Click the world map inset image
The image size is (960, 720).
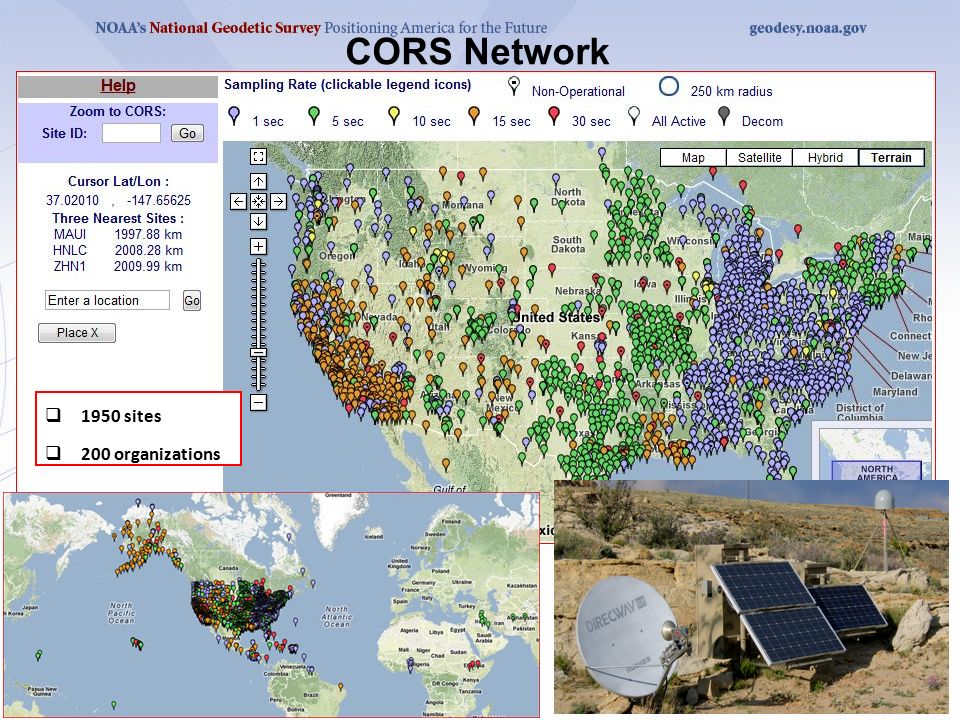coord(272,605)
